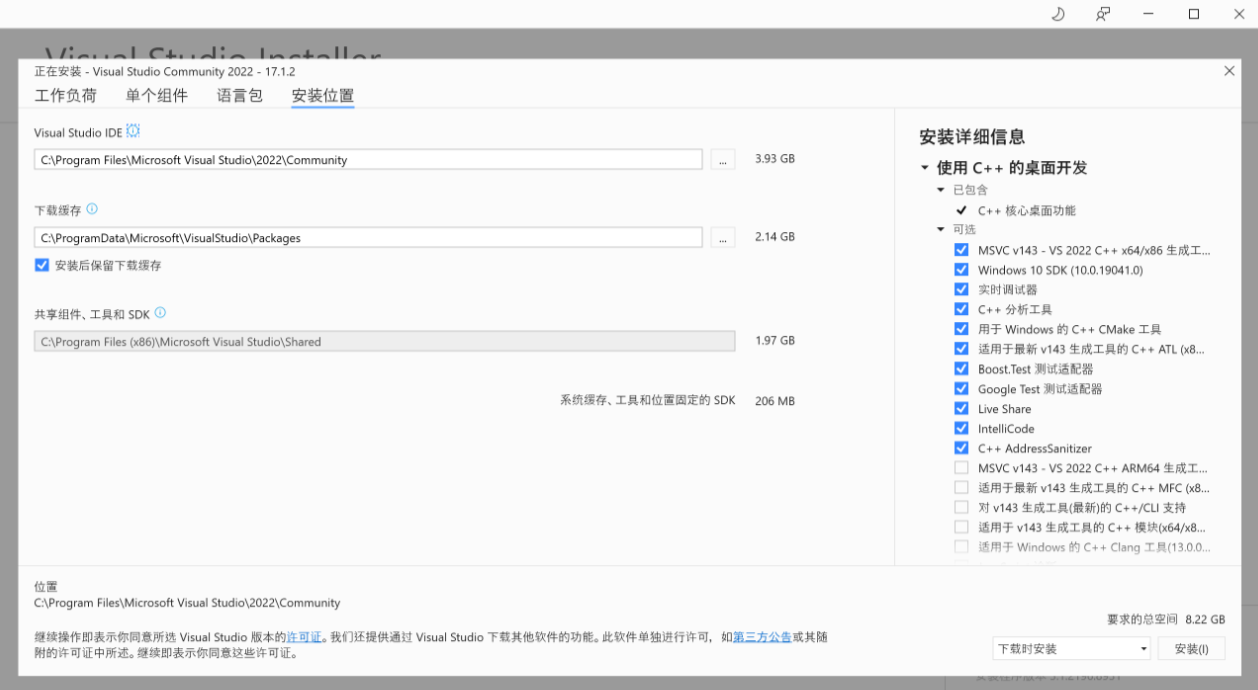
Task: Uncheck C++ AddressSanitizer option
Action: pos(961,448)
